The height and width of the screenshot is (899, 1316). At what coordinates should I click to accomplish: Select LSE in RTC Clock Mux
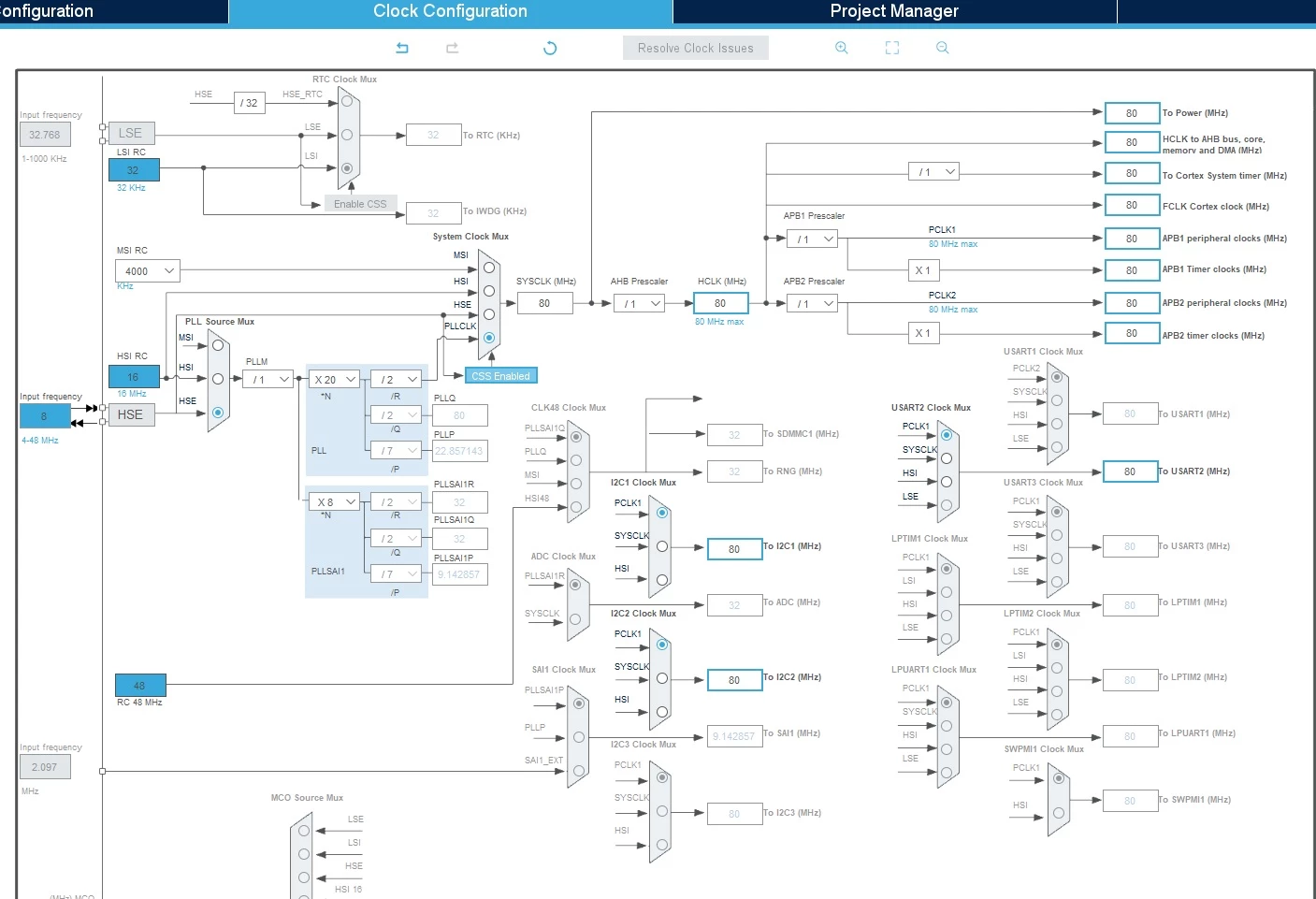pyautogui.click(x=347, y=135)
